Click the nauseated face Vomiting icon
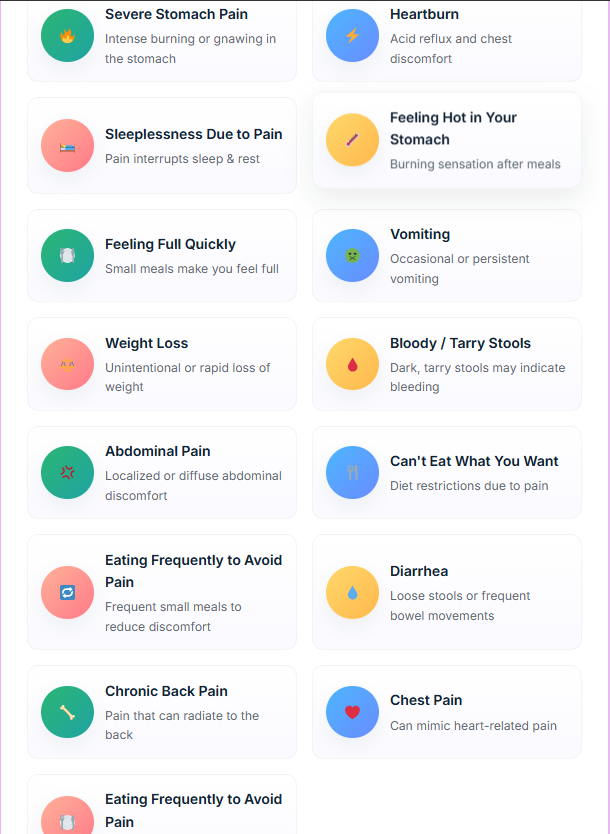 tap(352, 256)
